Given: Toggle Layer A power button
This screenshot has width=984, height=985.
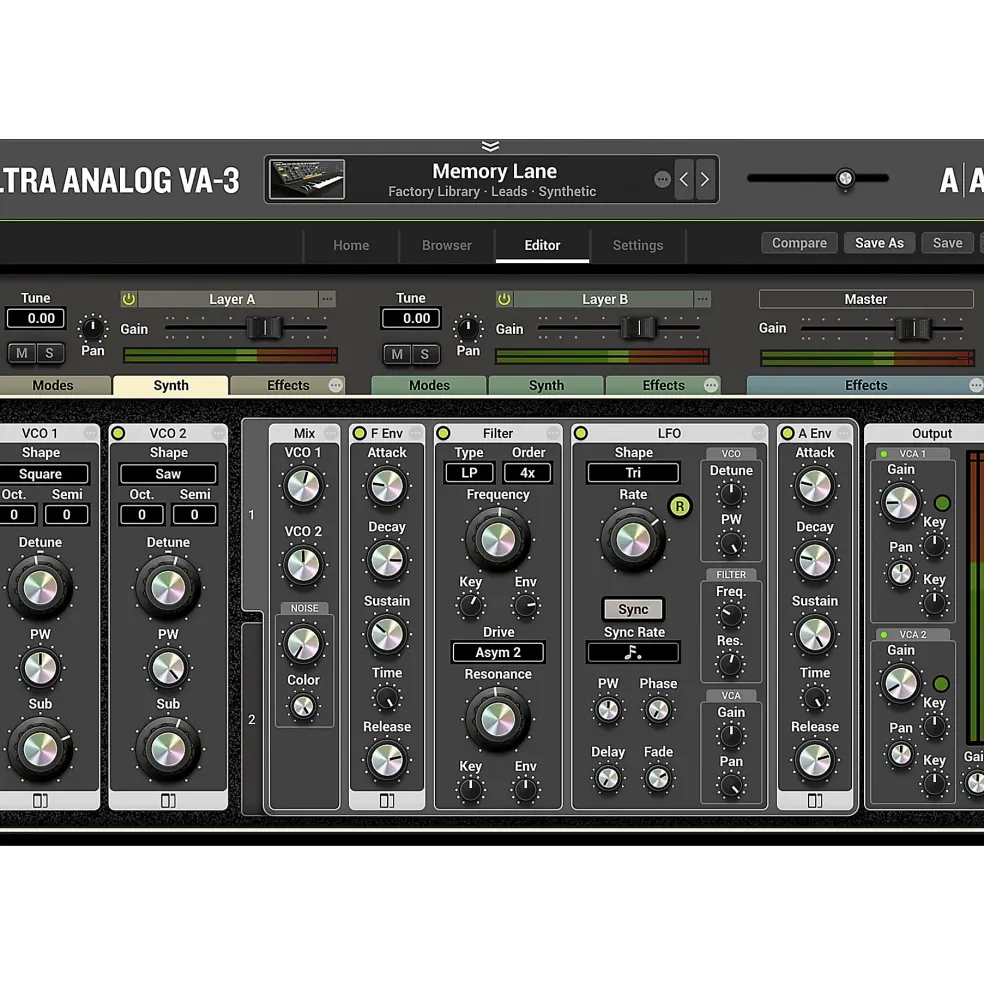Looking at the screenshot, I should click(x=129, y=299).
